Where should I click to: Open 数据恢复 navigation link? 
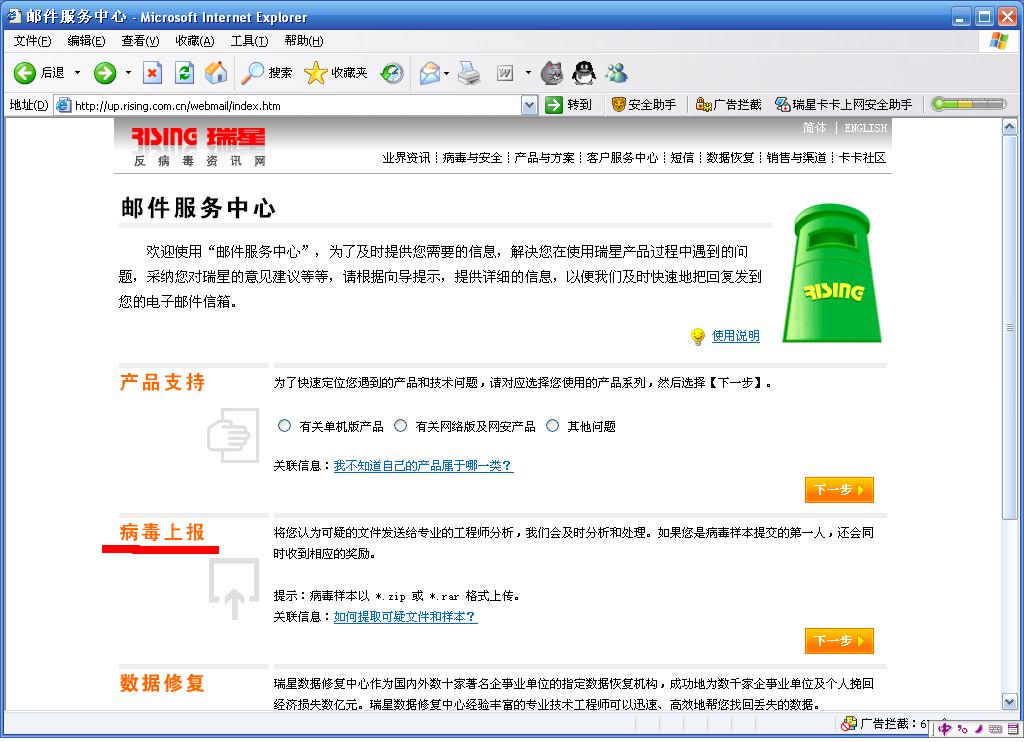730,157
